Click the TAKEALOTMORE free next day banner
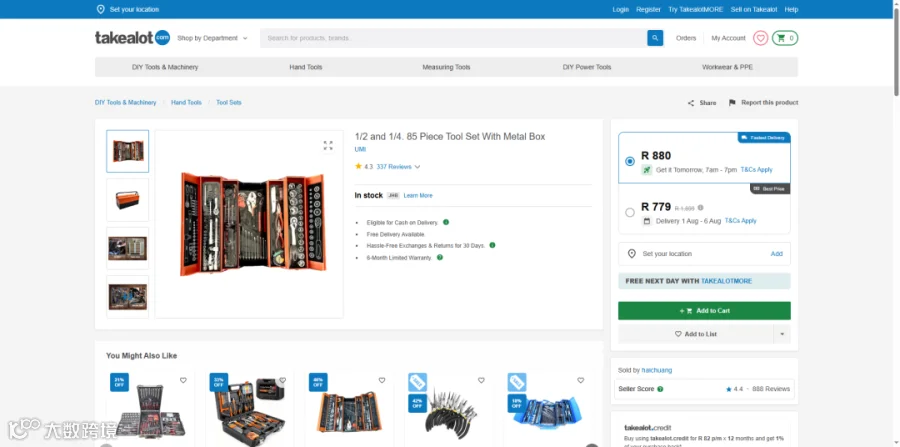 tap(704, 281)
